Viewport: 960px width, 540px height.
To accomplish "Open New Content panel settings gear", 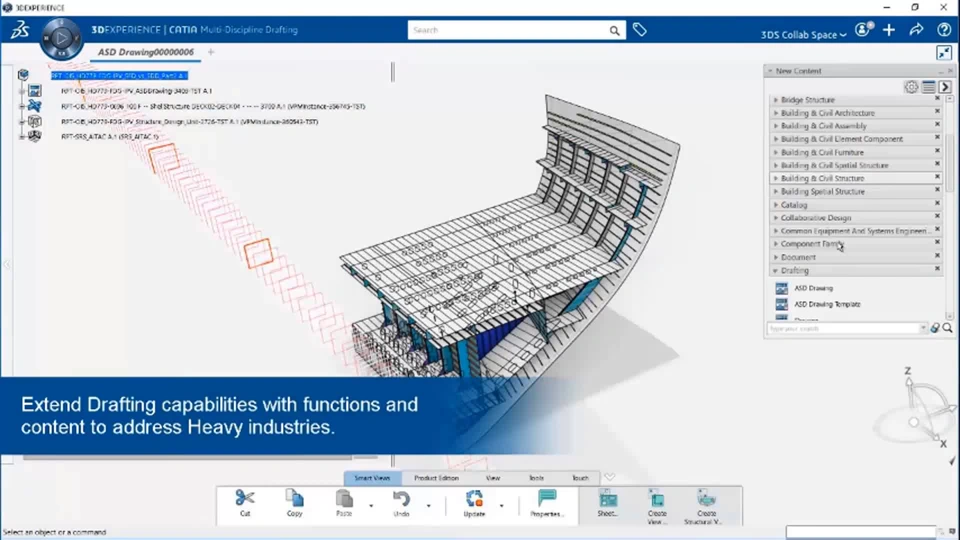I will pyautogui.click(x=911, y=87).
